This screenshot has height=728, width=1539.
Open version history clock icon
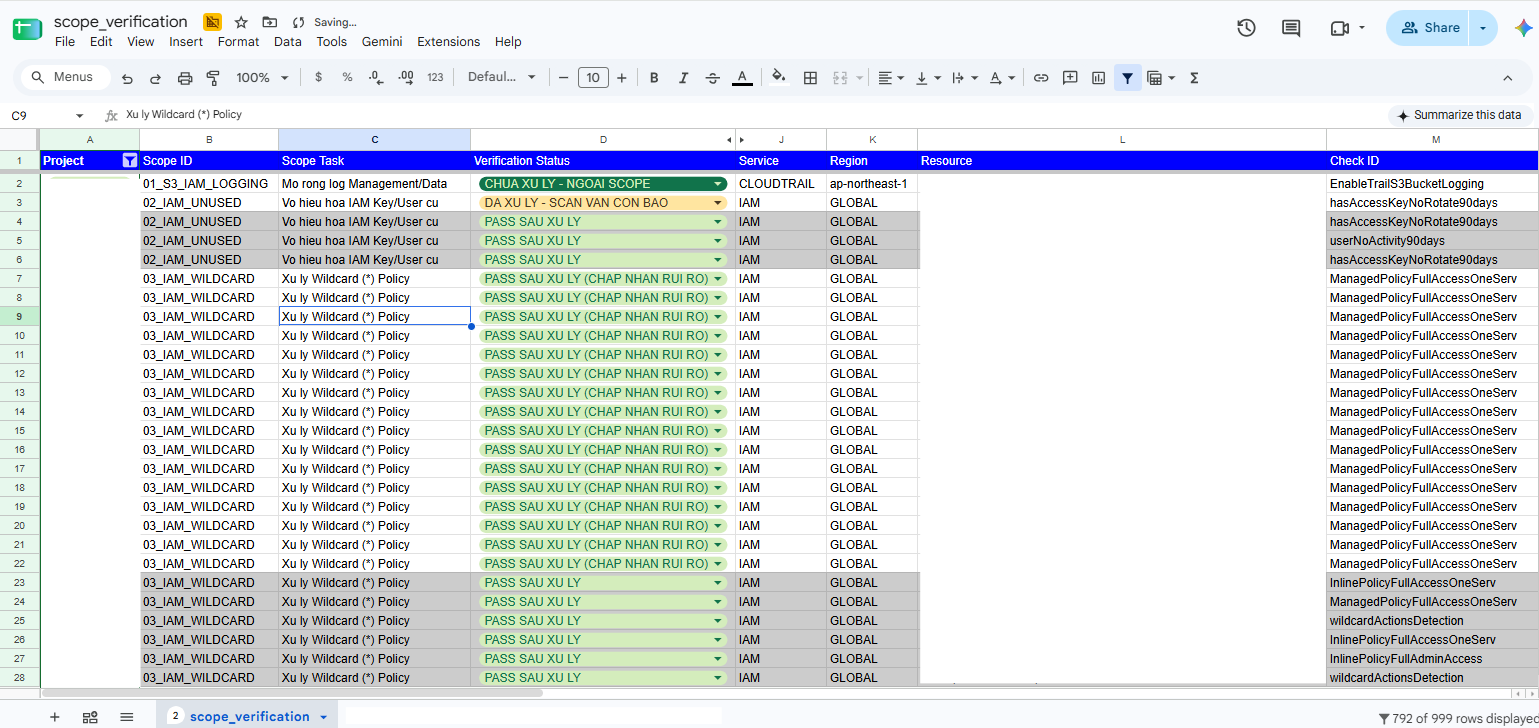tap(1246, 28)
